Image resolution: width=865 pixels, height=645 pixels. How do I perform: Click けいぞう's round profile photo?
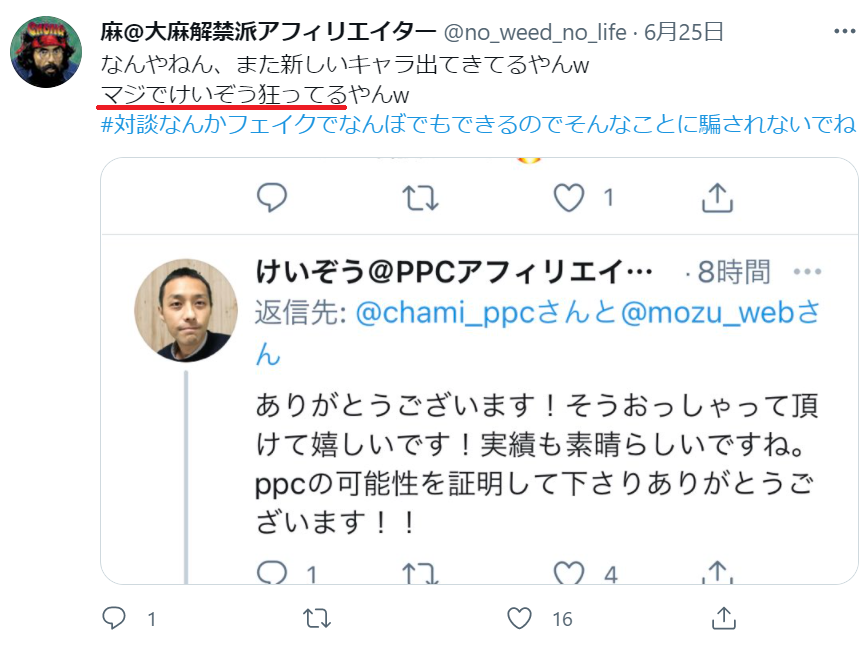(186, 310)
